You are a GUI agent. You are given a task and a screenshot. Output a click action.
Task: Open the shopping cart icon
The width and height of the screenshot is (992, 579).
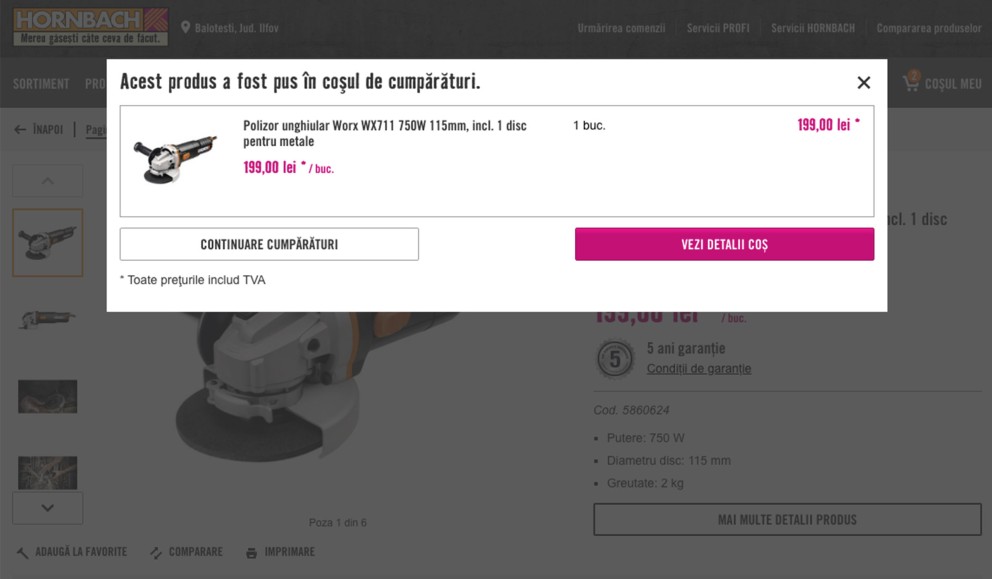pos(910,83)
